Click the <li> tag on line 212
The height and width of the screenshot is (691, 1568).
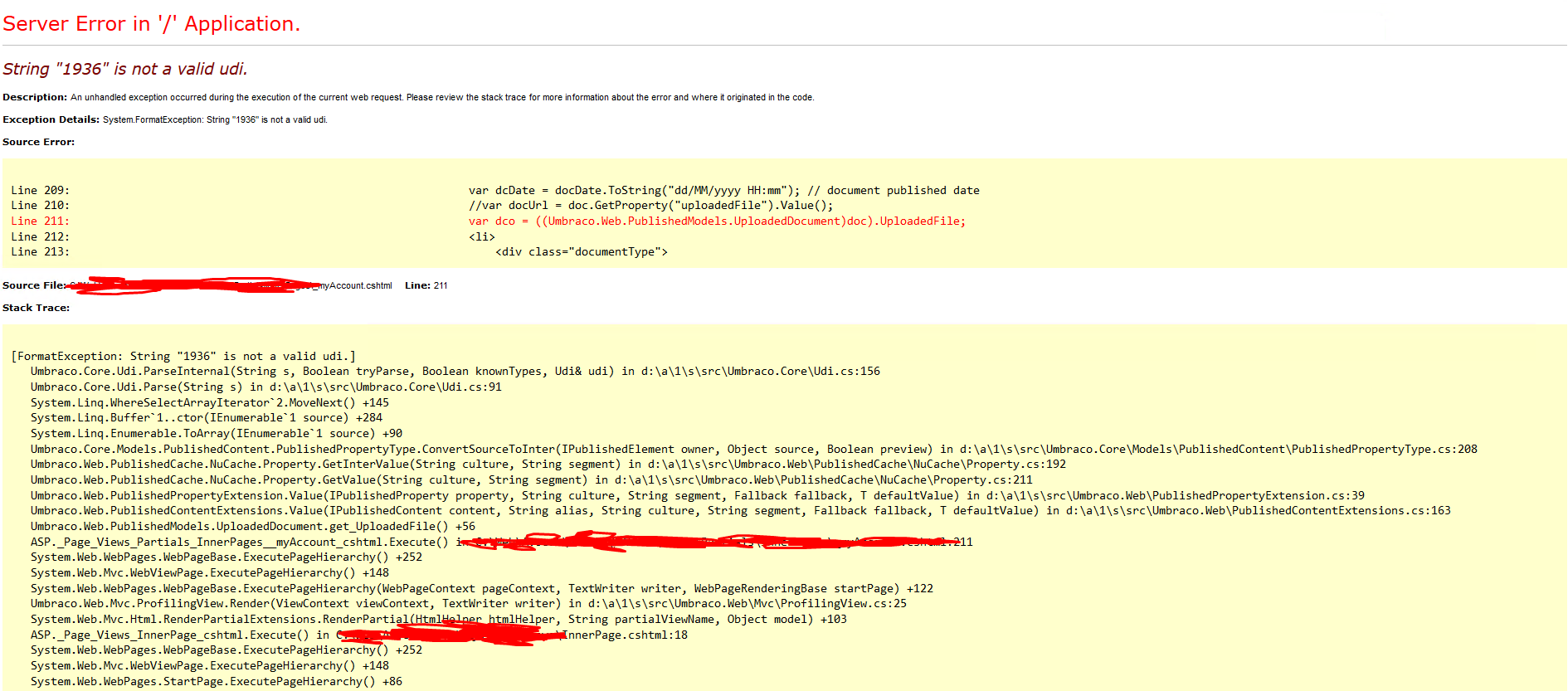pyautogui.click(x=481, y=236)
